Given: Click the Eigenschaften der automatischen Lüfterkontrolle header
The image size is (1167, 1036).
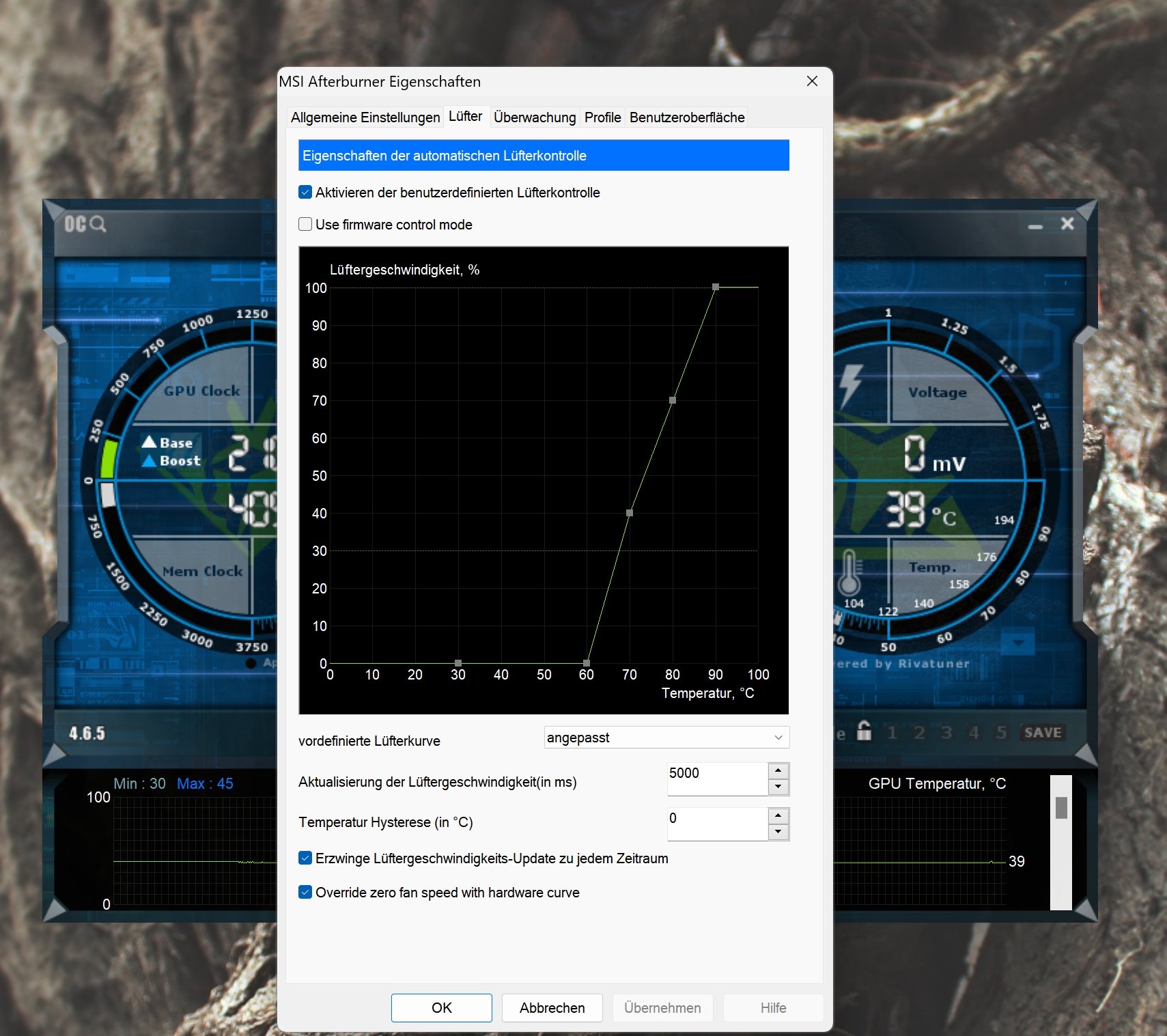Looking at the screenshot, I should point(544,156).
